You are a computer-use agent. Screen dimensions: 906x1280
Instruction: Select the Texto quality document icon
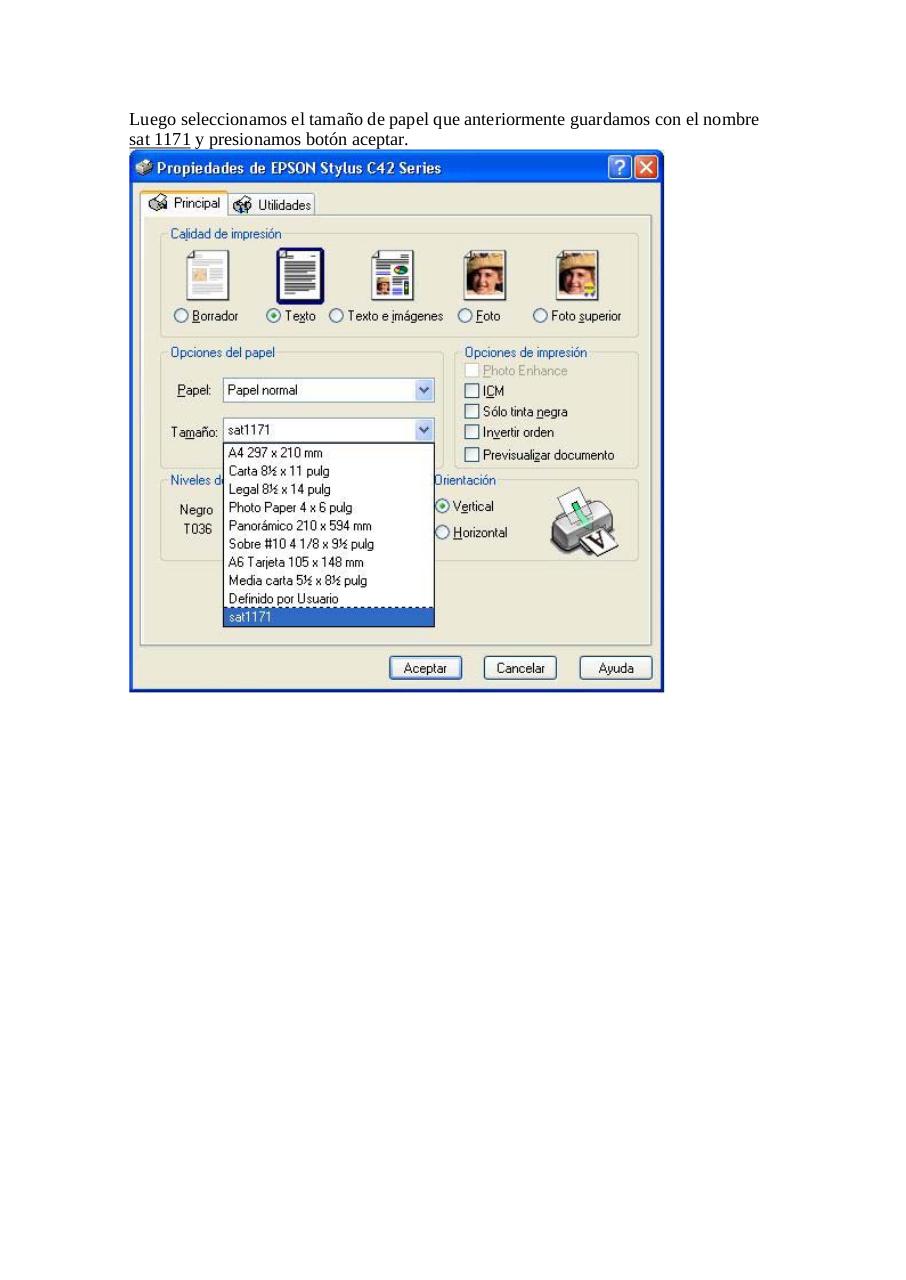pyautogui.click(x=299, y=275)
